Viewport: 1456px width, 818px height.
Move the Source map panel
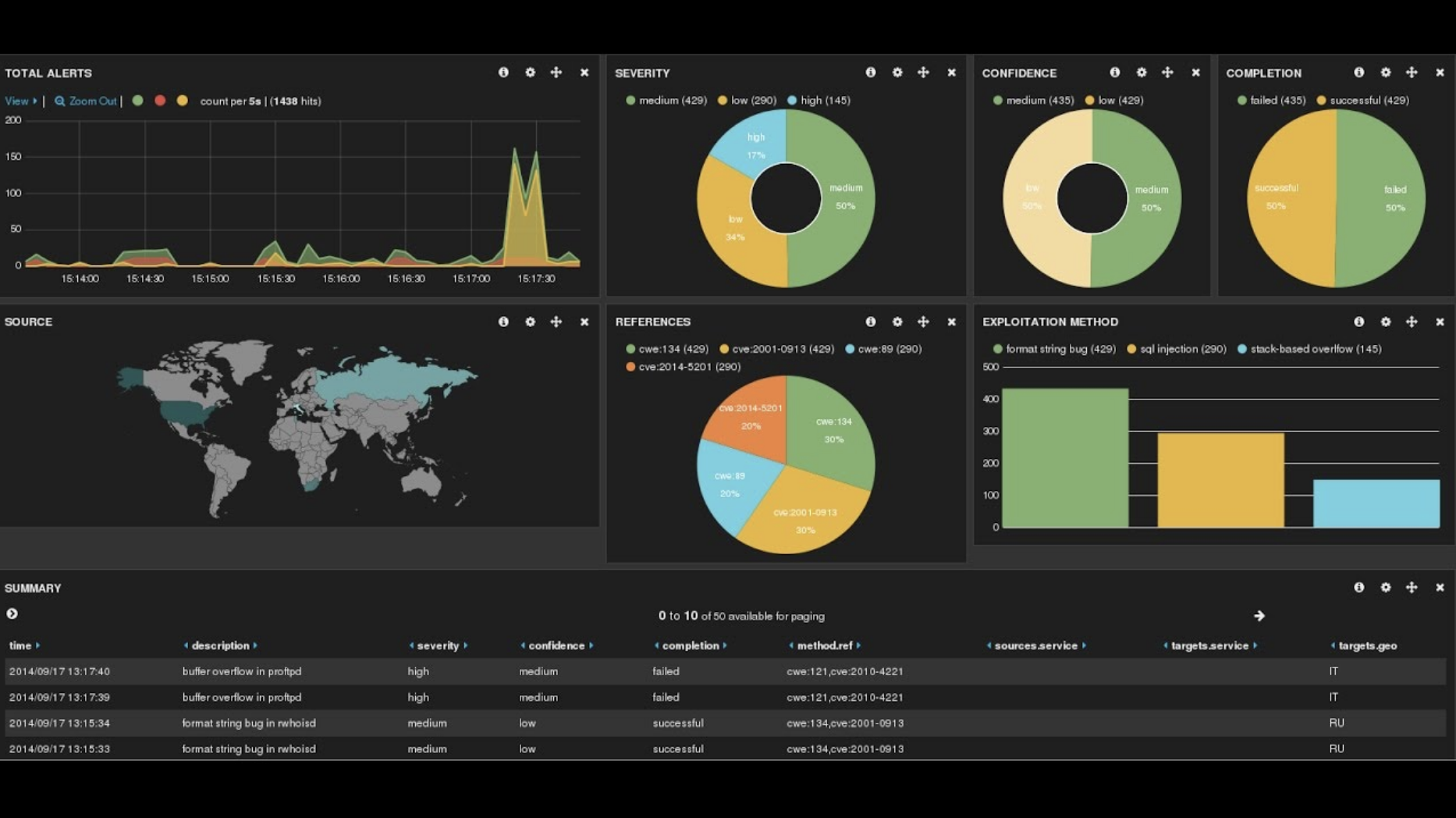pos(557,322)
